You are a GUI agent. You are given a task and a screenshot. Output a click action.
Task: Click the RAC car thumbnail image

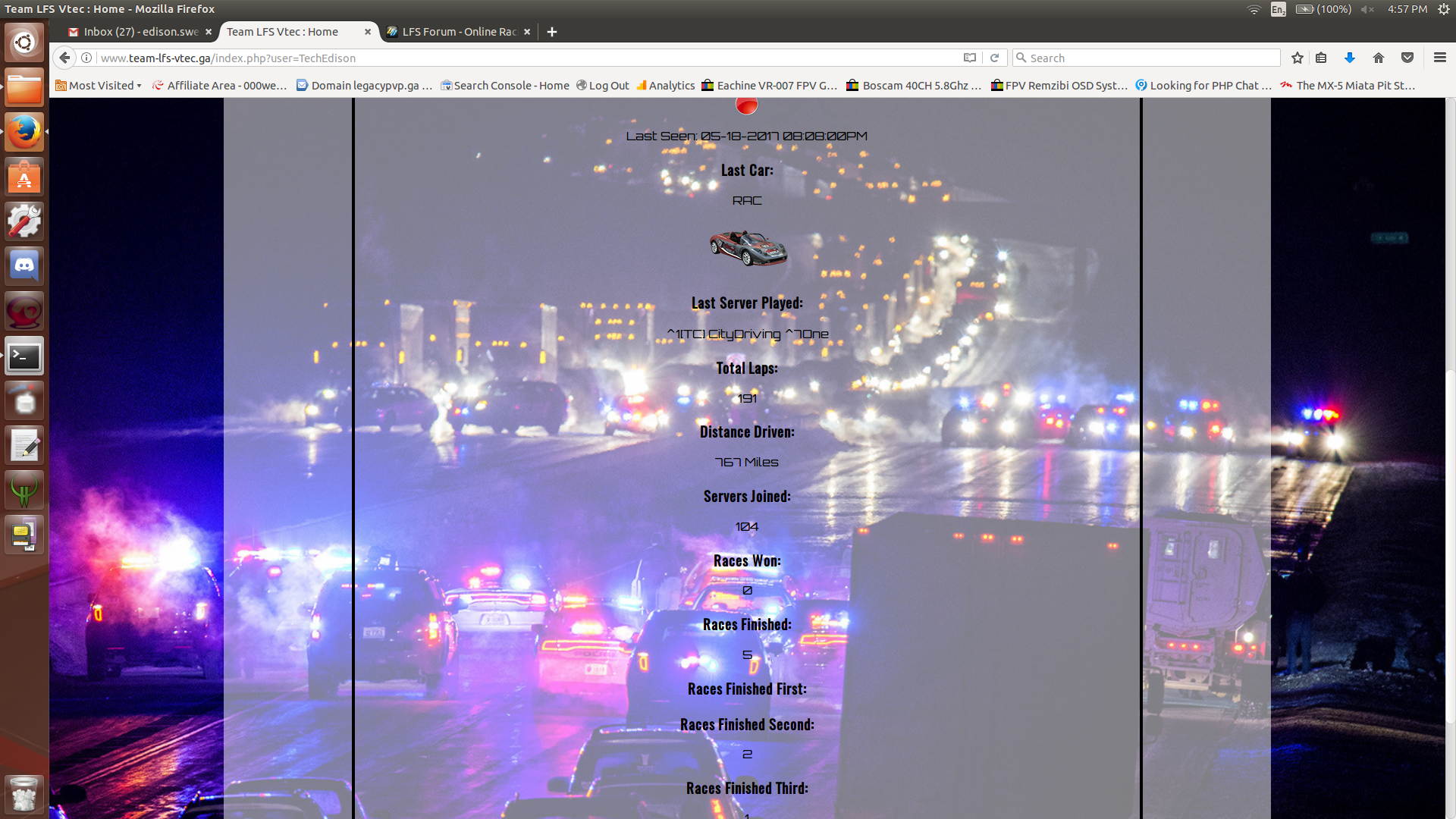[748, 248]
